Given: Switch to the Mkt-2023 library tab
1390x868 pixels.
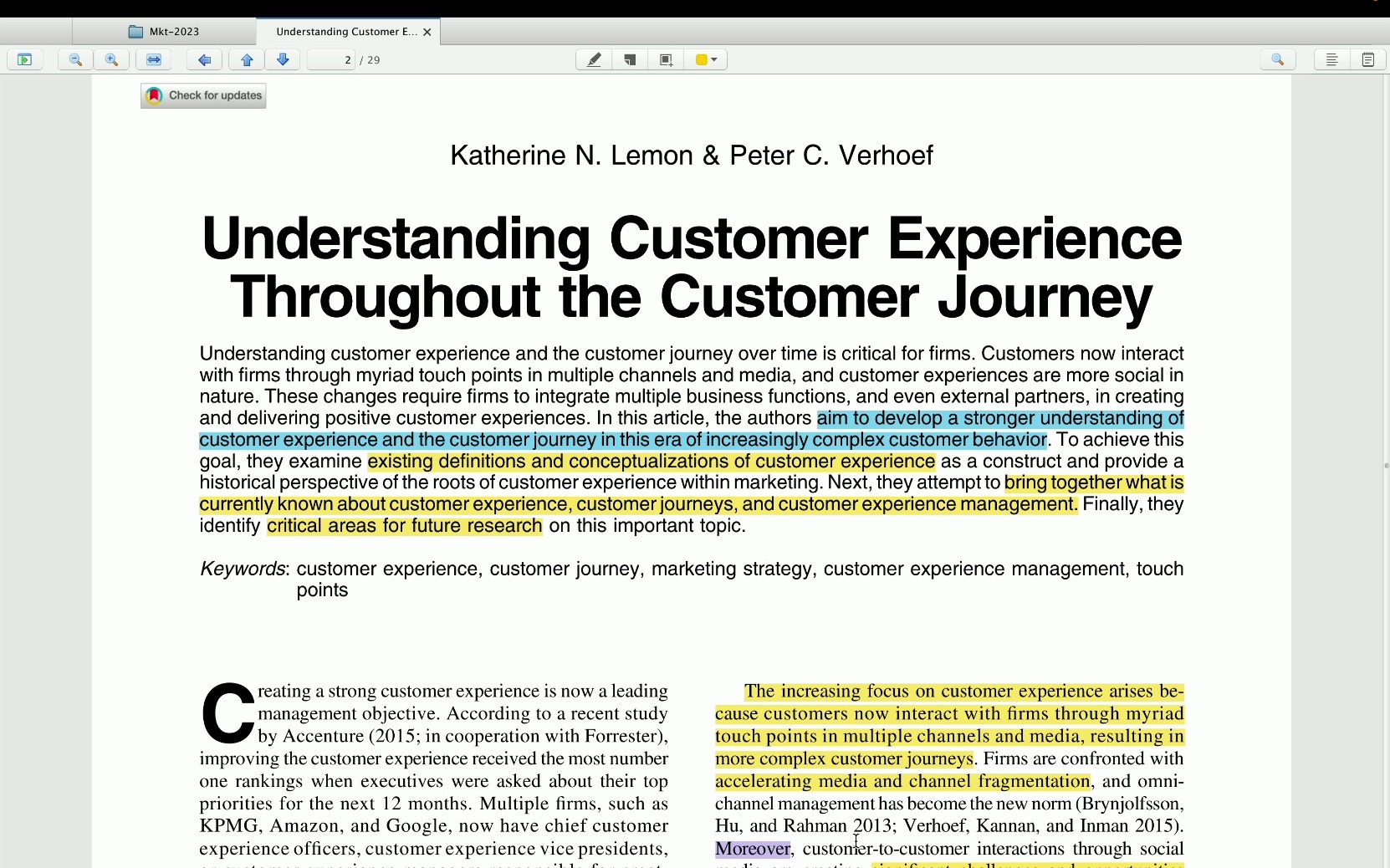Looking at the screenshot, I should [164, 32].
